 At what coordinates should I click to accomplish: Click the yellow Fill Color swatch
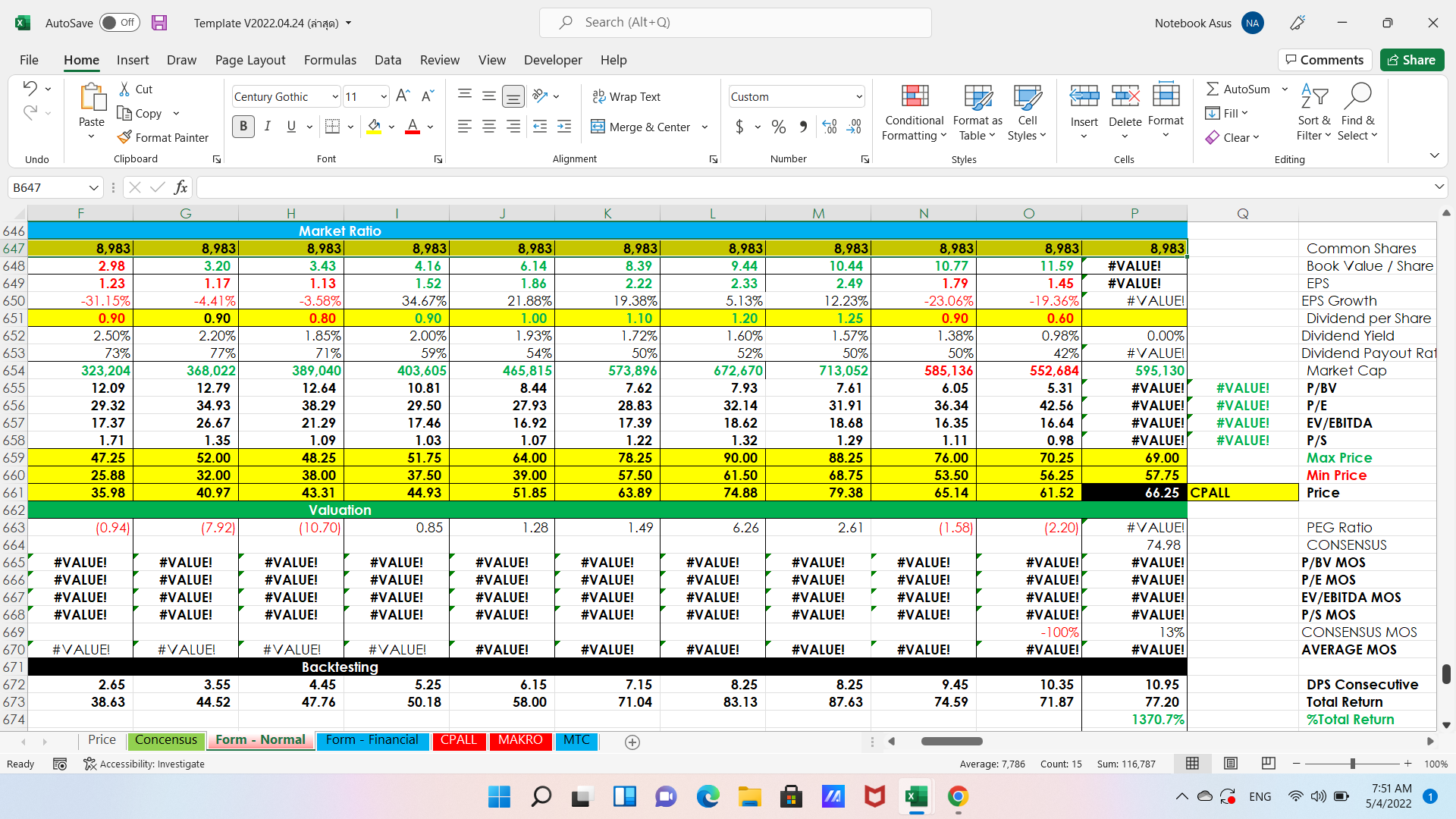tap(374, 127)
